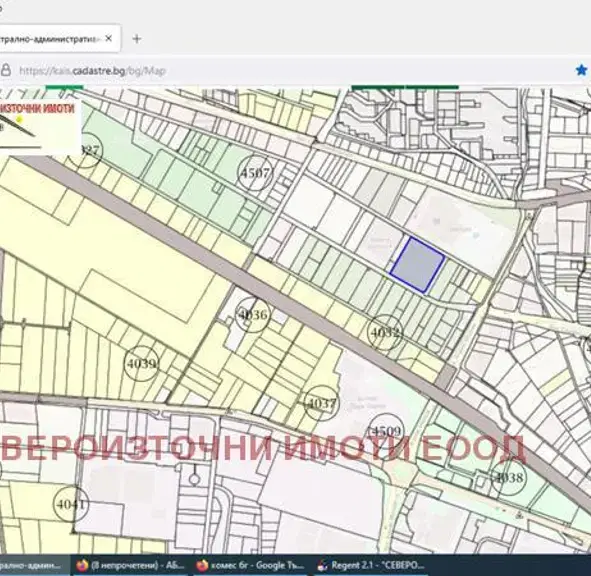Click the kais.cadastre.bg address bar
The height and width of the screenshot is (576, 591).
[92, 71]
